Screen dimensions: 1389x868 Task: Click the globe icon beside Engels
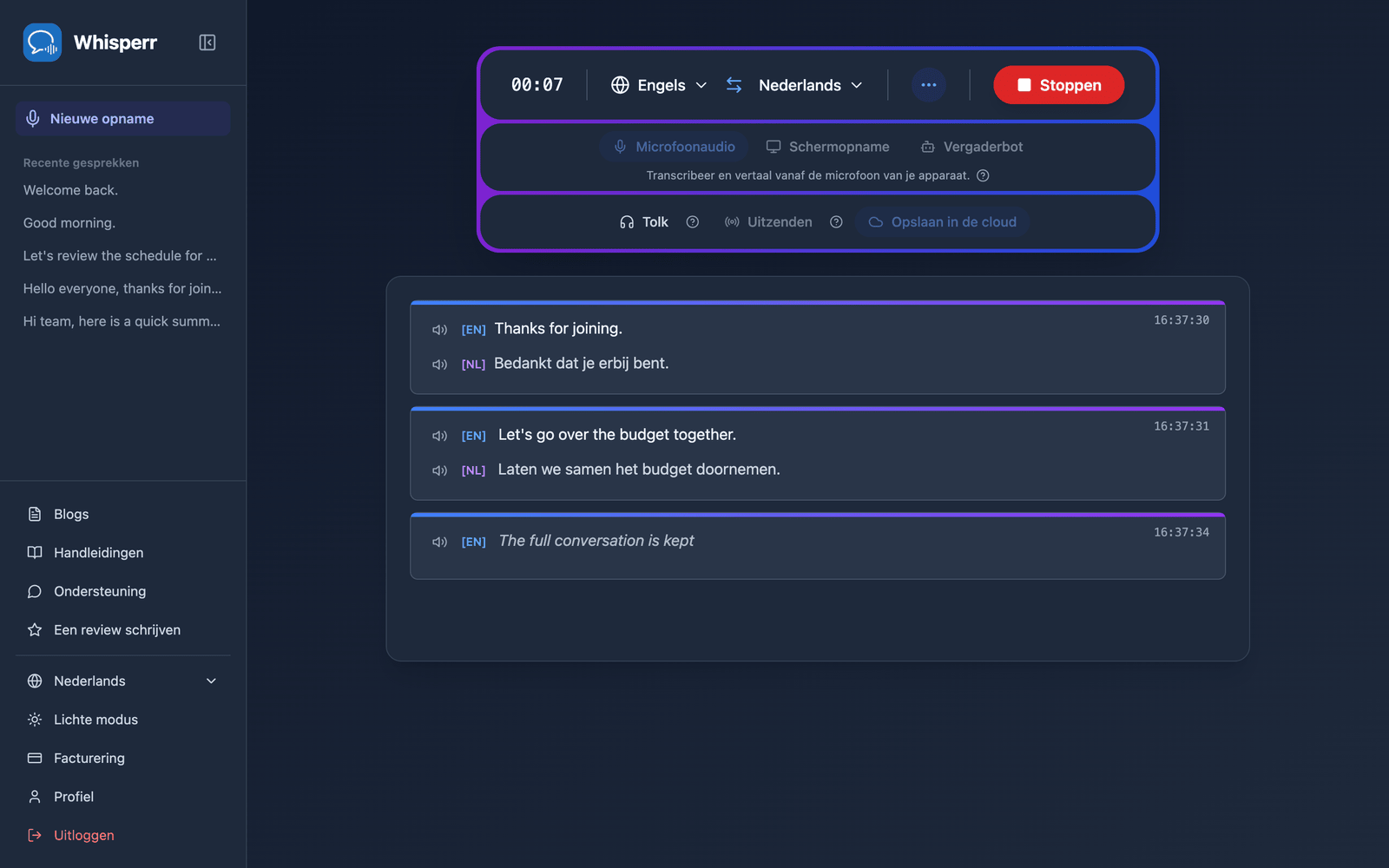(x=620, y=85)
